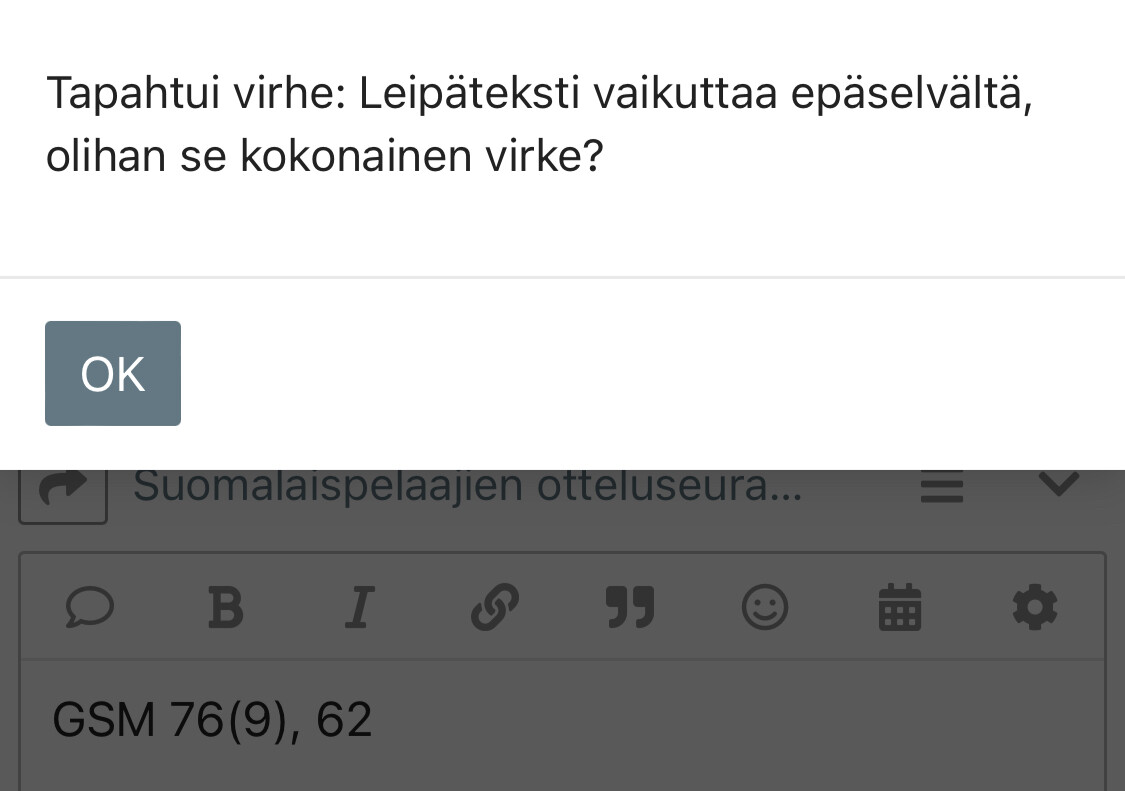Image resolution: width=1125 pixels, height=791 pixels.
Task: Open the hamburger lines menu icon
Action: pos(942,487)
